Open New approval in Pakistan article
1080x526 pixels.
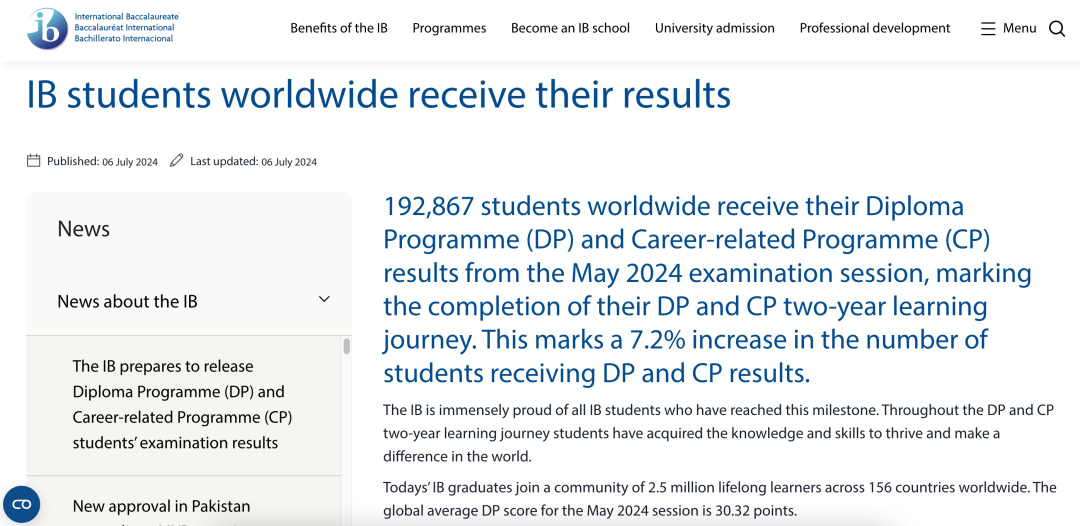coord(161,507)
